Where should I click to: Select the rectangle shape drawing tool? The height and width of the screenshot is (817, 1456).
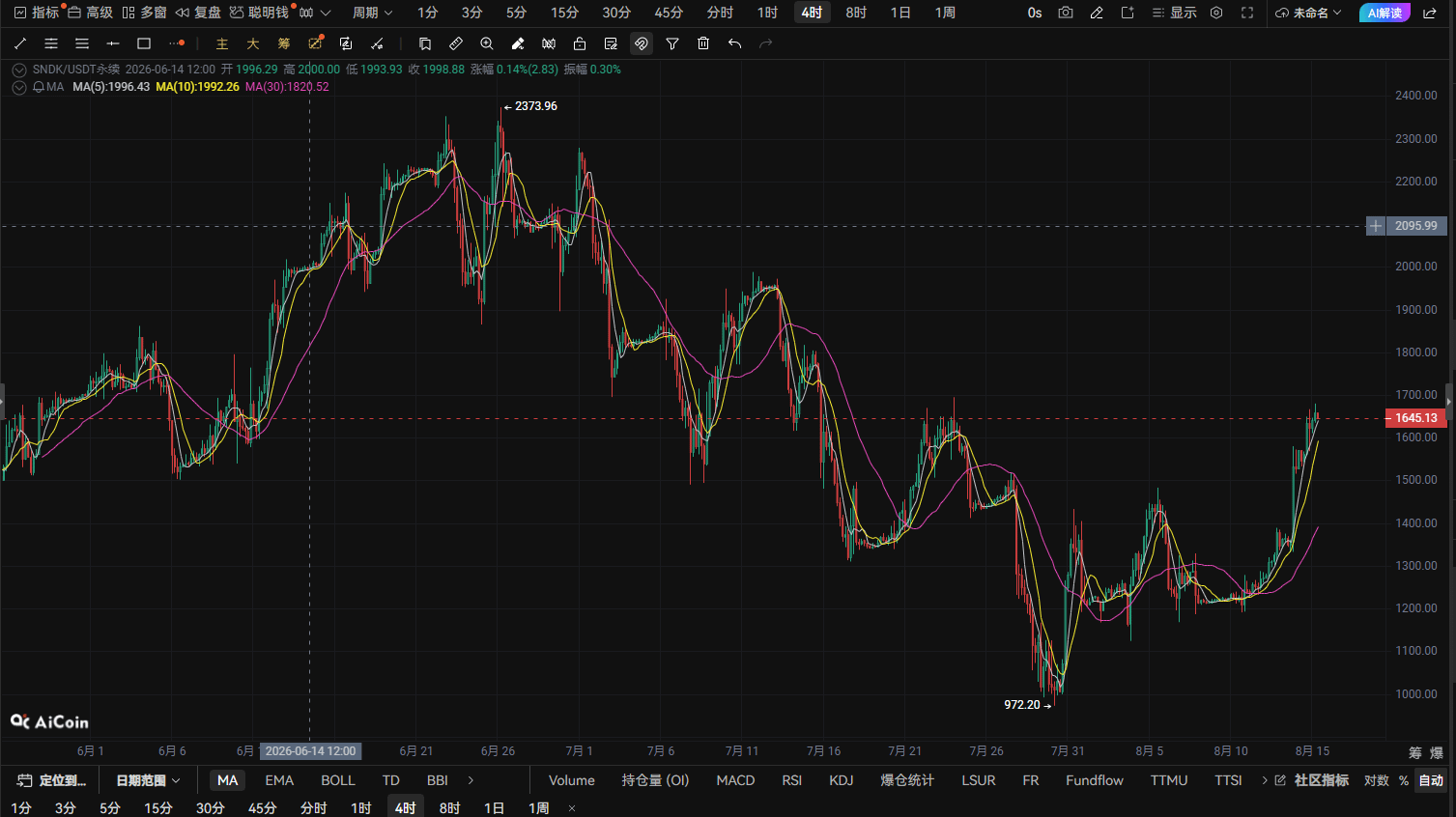[x=144, y=43]
